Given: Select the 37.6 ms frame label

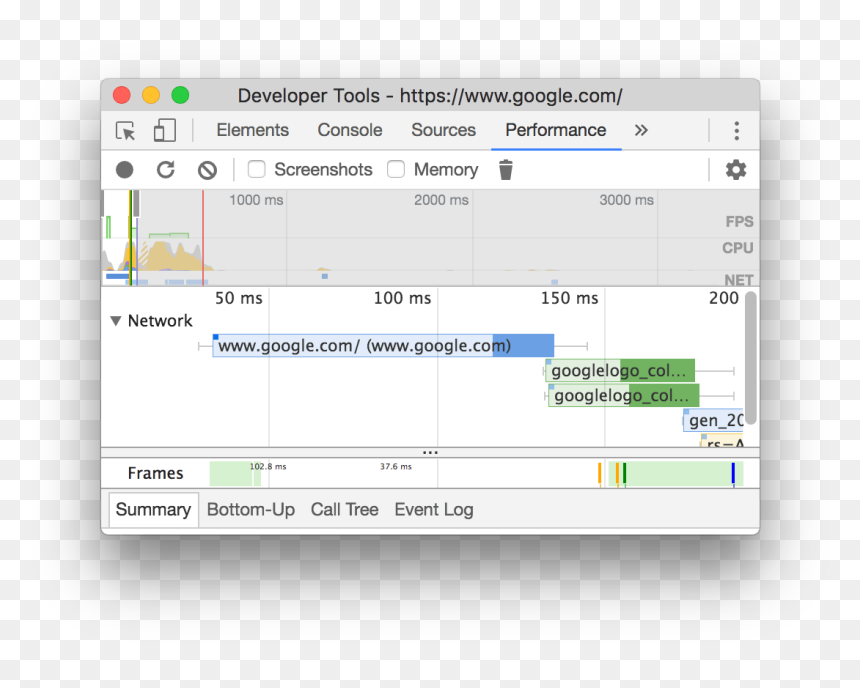Looking at the screenshot, I should click(x=396, y=466).
